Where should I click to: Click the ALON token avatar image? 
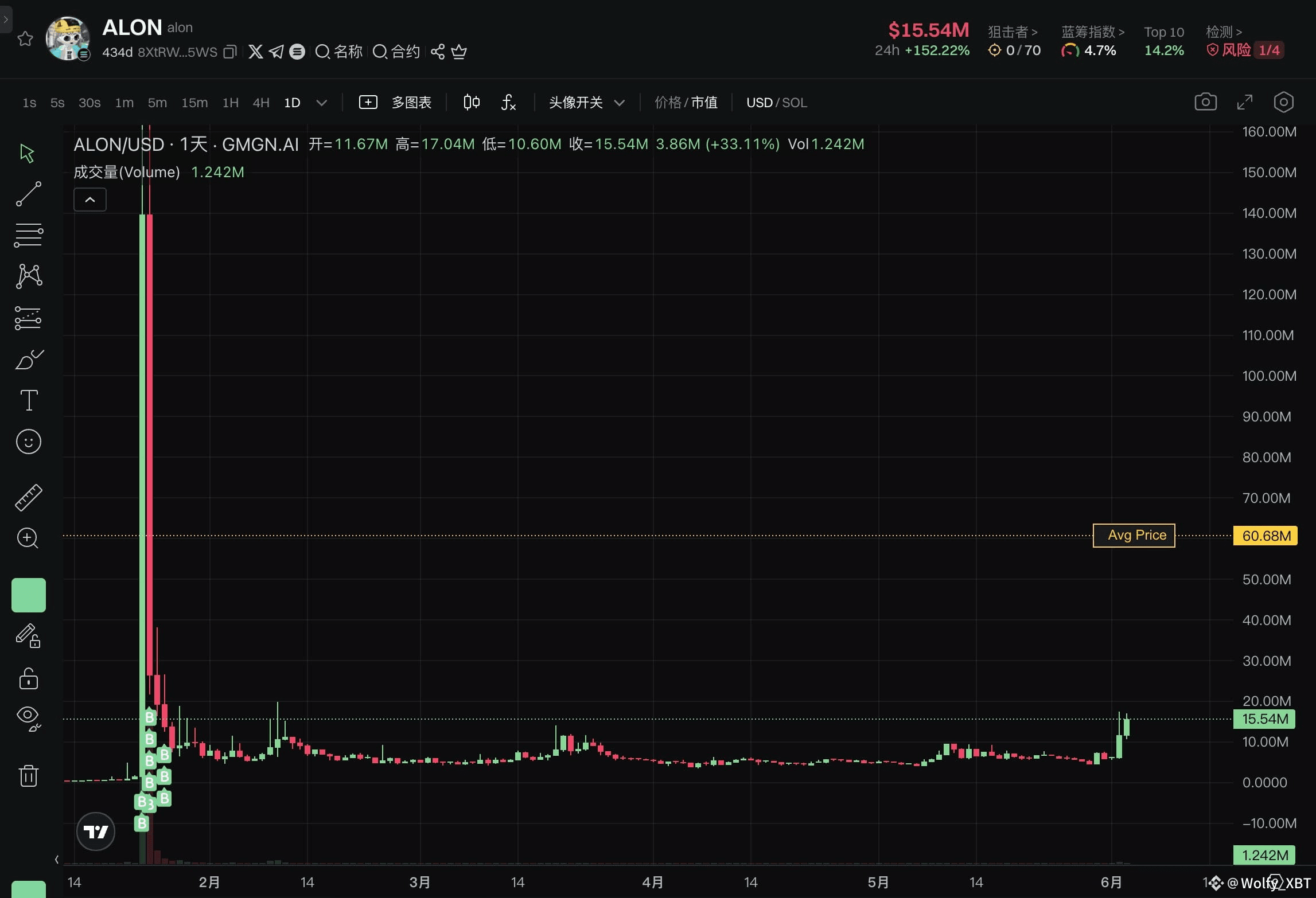click(68, 38)
